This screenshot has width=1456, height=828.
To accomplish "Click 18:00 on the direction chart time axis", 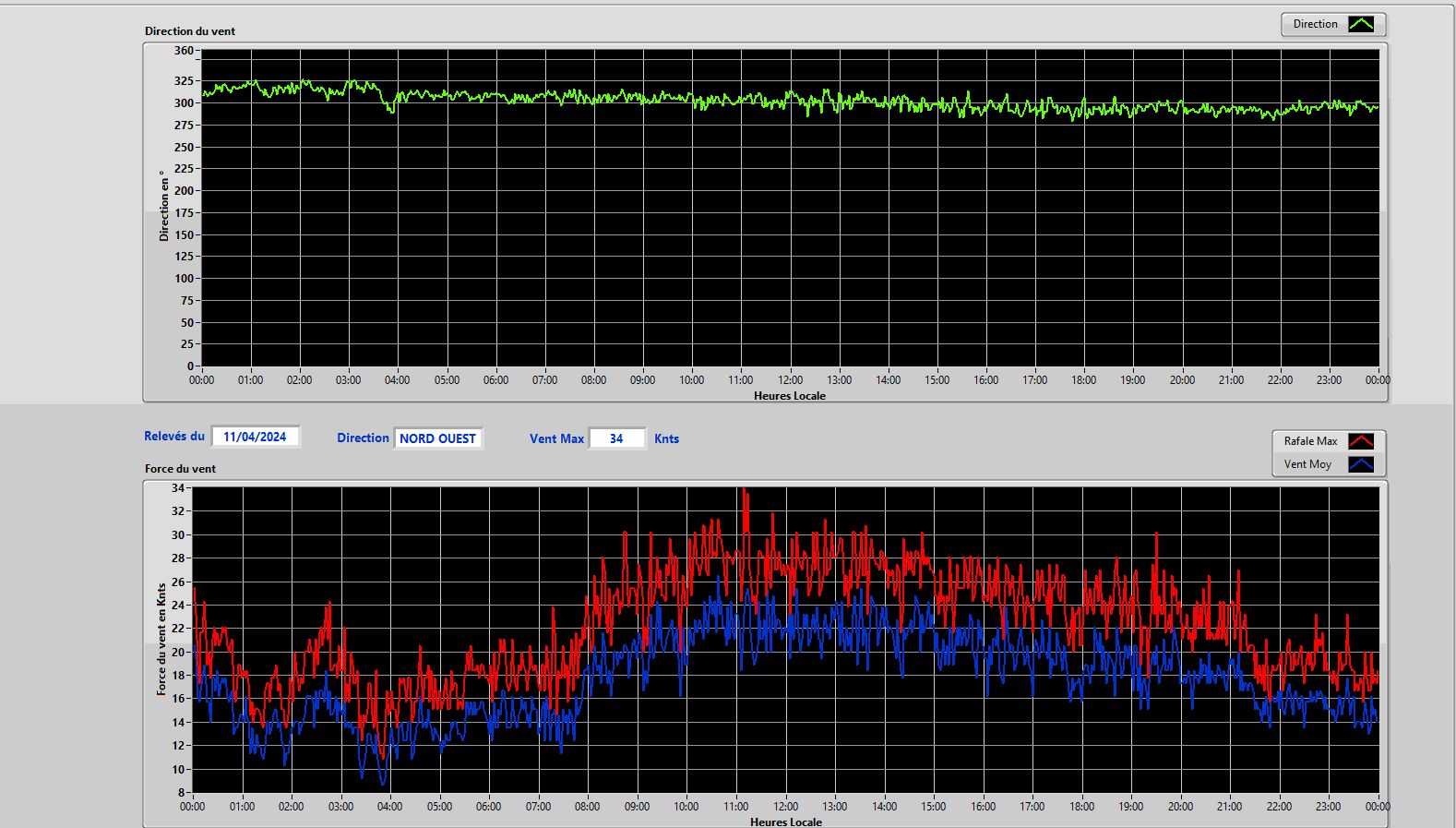I will (1083, 380).
